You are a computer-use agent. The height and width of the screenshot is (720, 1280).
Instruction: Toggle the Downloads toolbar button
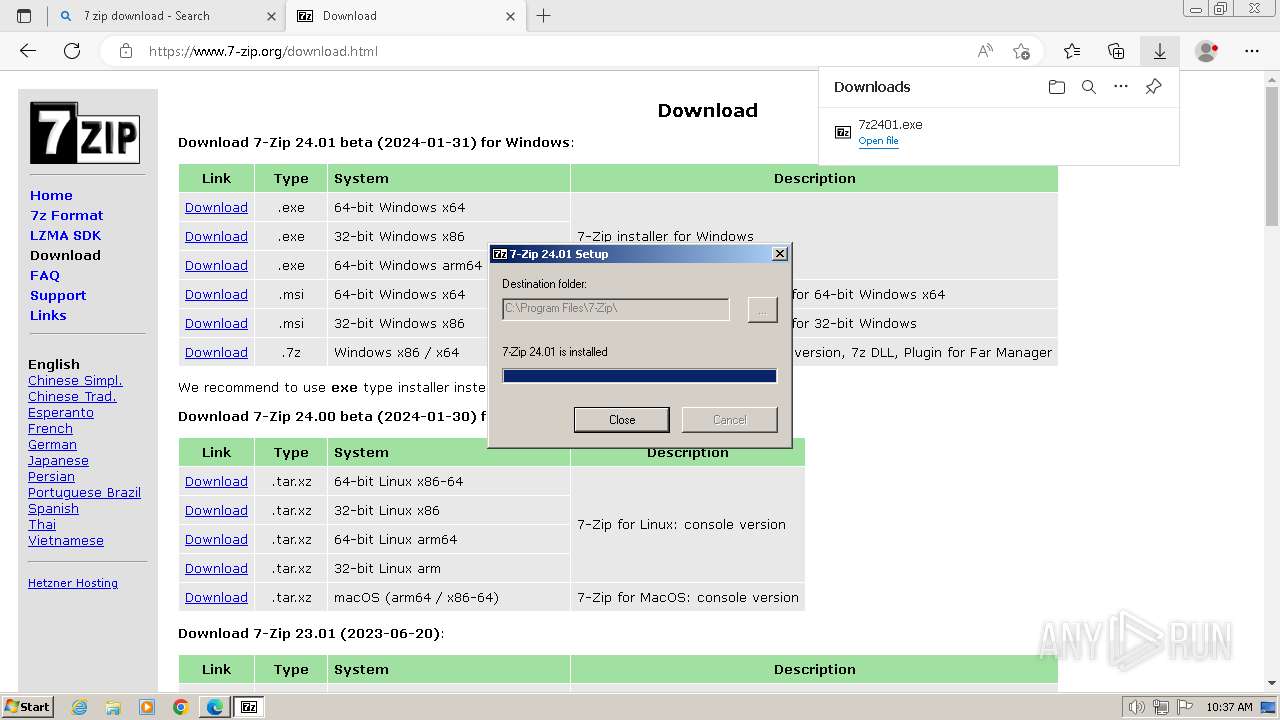1160,51
